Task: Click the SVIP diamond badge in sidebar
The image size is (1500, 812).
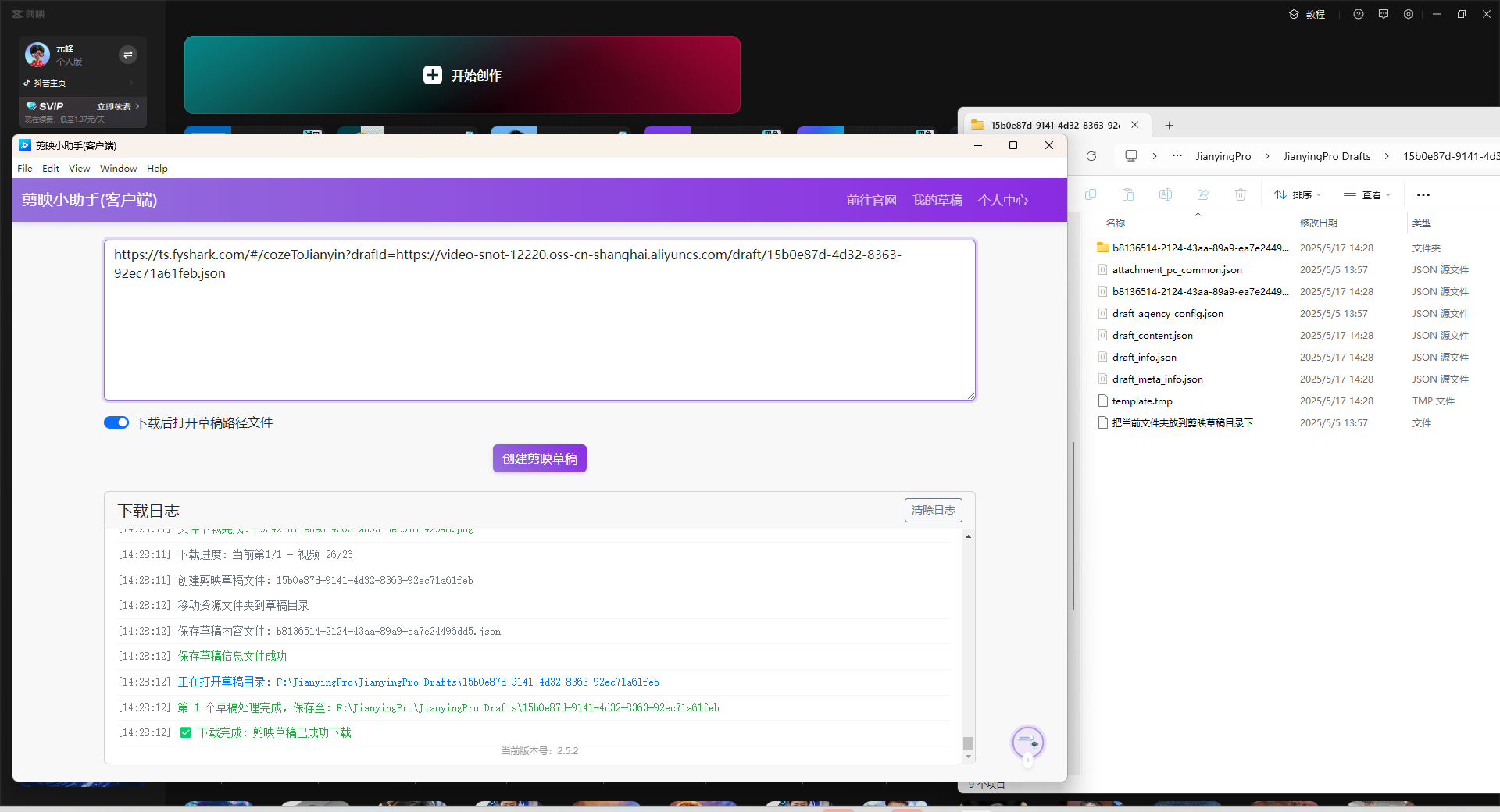Action: (x=31, y=106)
